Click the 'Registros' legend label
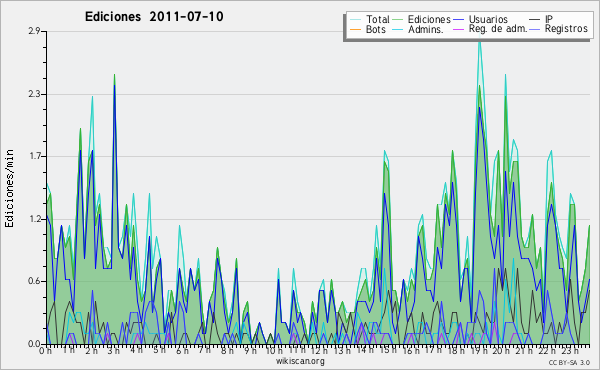This screenshot has height=370, width=600. pyautogui.click(x=566, y=29)
